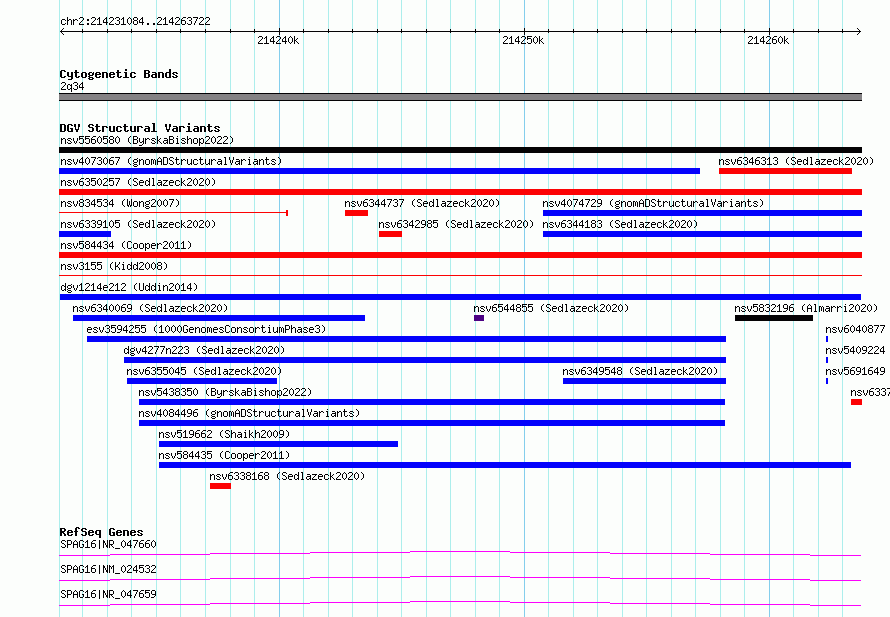Click the 214260k ruler position
Viewport: 890px width, 617px height.
[768, 40]
